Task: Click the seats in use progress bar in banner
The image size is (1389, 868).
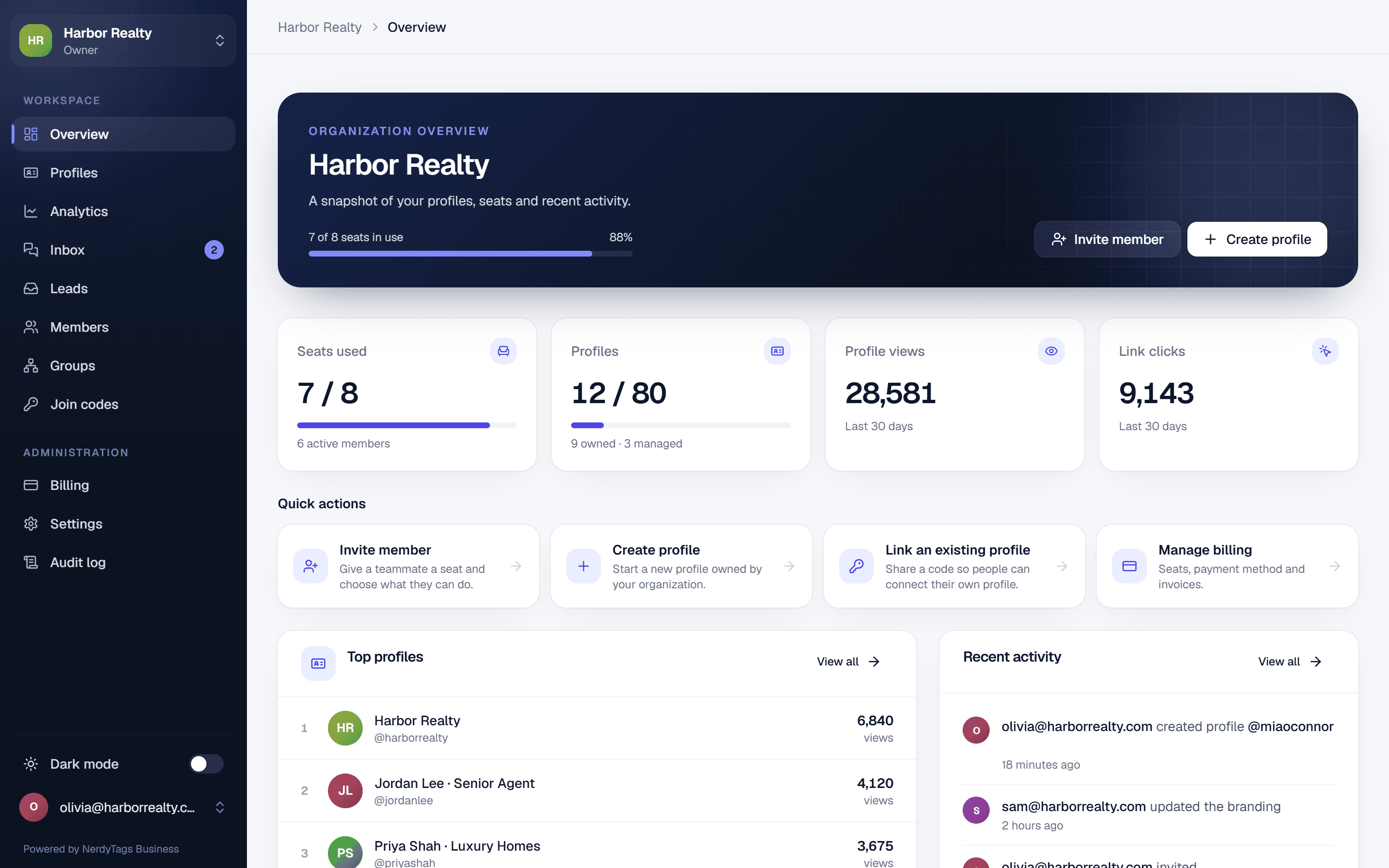Action: (471, 253)
